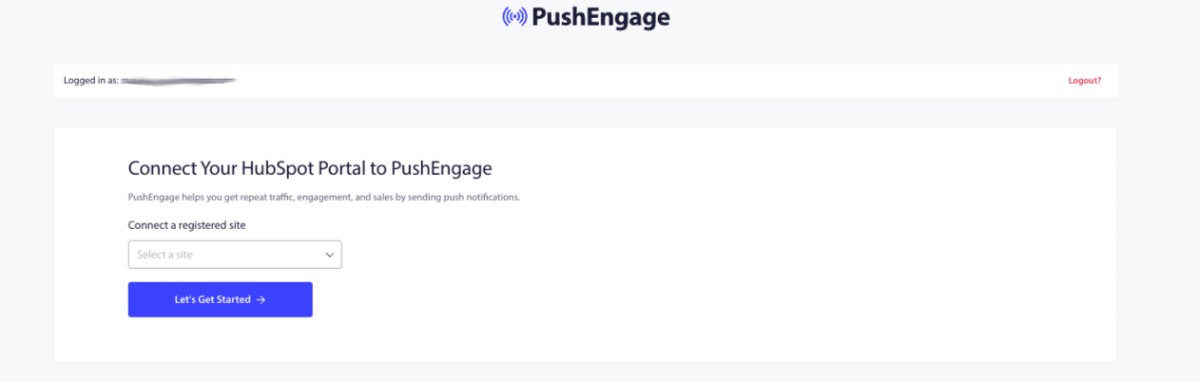The height and width of the screenshot is (382, 1200).
Task: Sign out using the red Logout? text
Action: tap(1085, 80)
